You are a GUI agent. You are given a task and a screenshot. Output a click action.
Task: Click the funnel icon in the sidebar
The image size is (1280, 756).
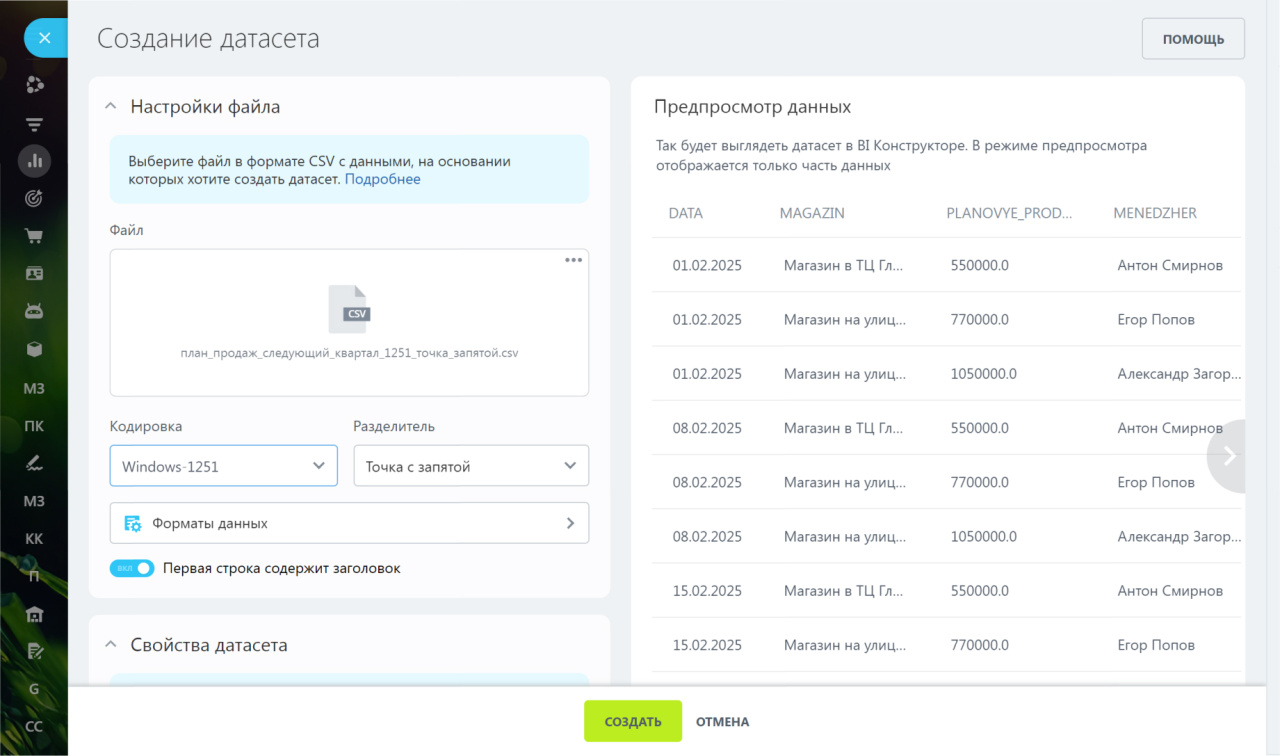pyautogui.click(x=34, y=123)
